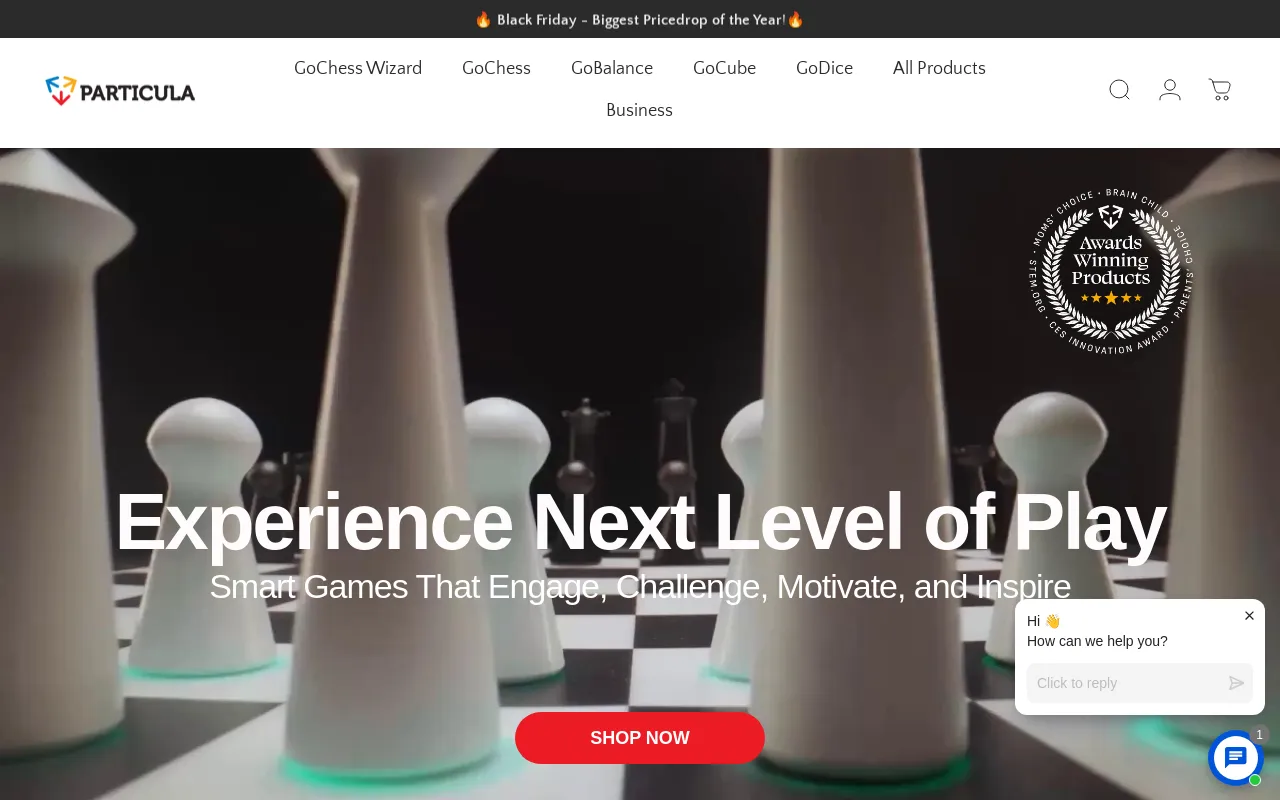Go to the GoBalance page

[x=612, y=68]
